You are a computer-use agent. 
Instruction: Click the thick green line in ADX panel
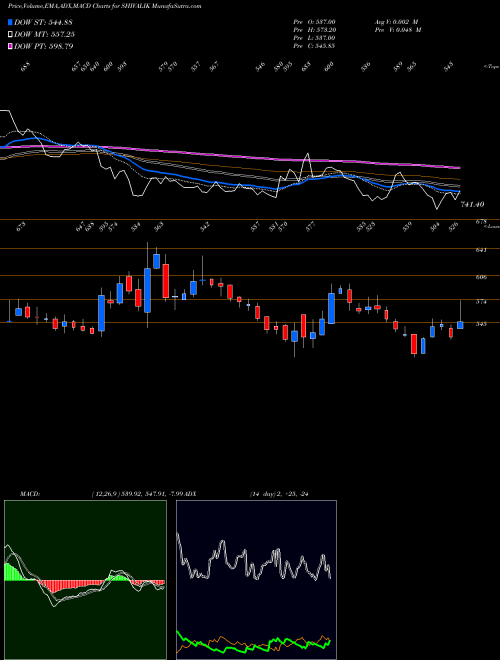click(x=253, y=643)
